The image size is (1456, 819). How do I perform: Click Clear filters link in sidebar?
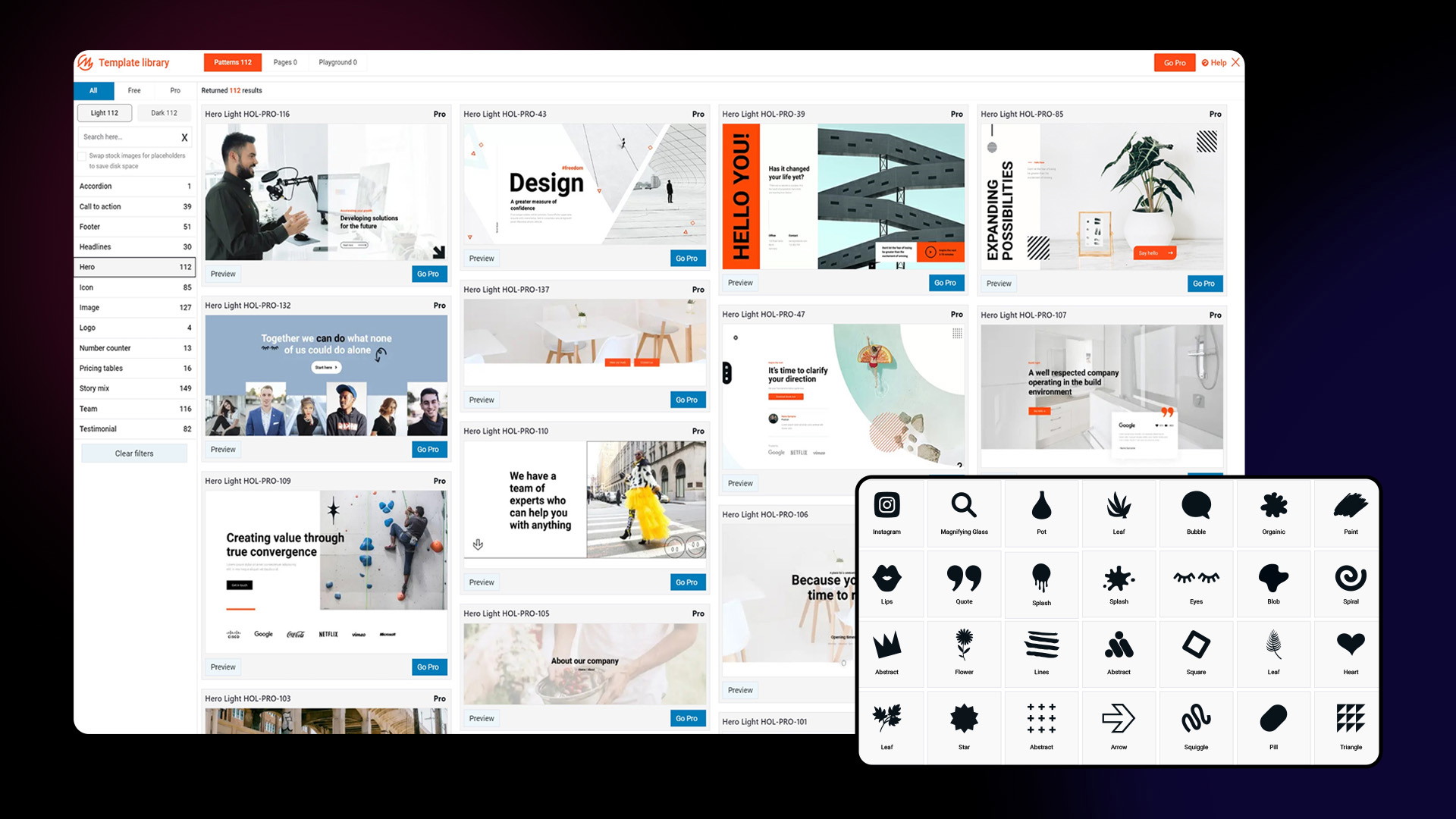point(135,453)
